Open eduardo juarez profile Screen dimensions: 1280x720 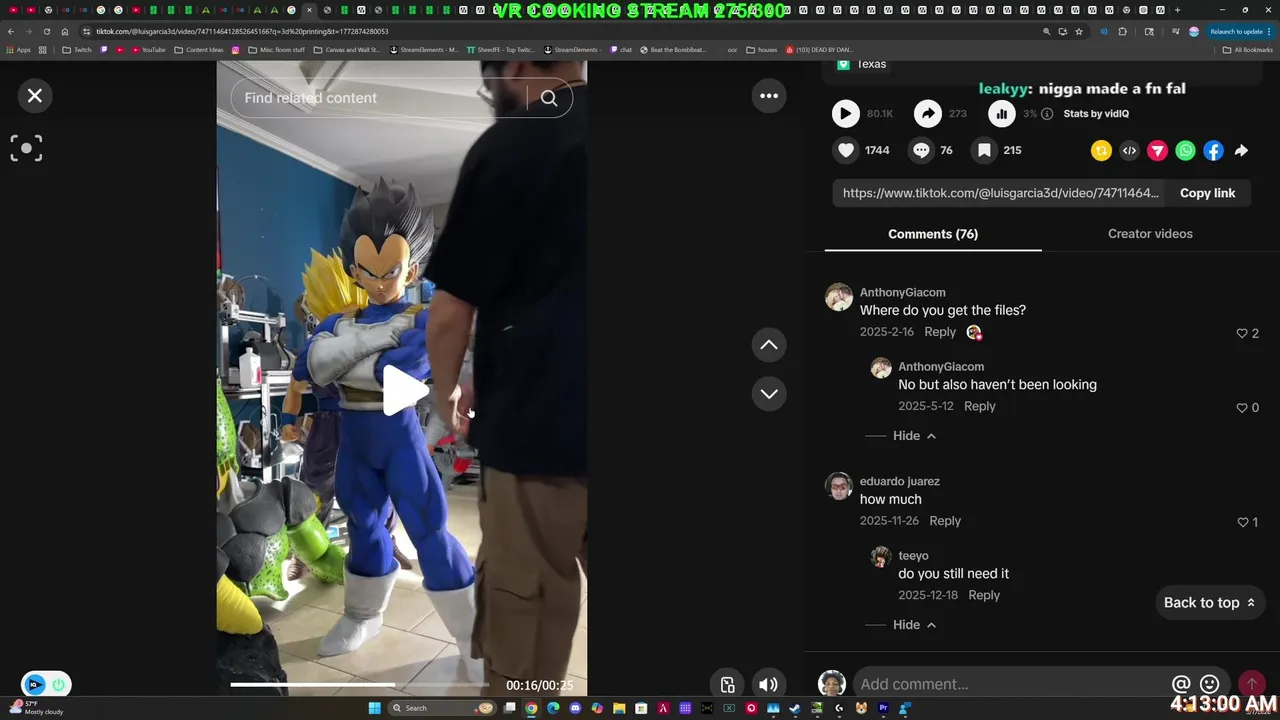click(x=900, y=481)
